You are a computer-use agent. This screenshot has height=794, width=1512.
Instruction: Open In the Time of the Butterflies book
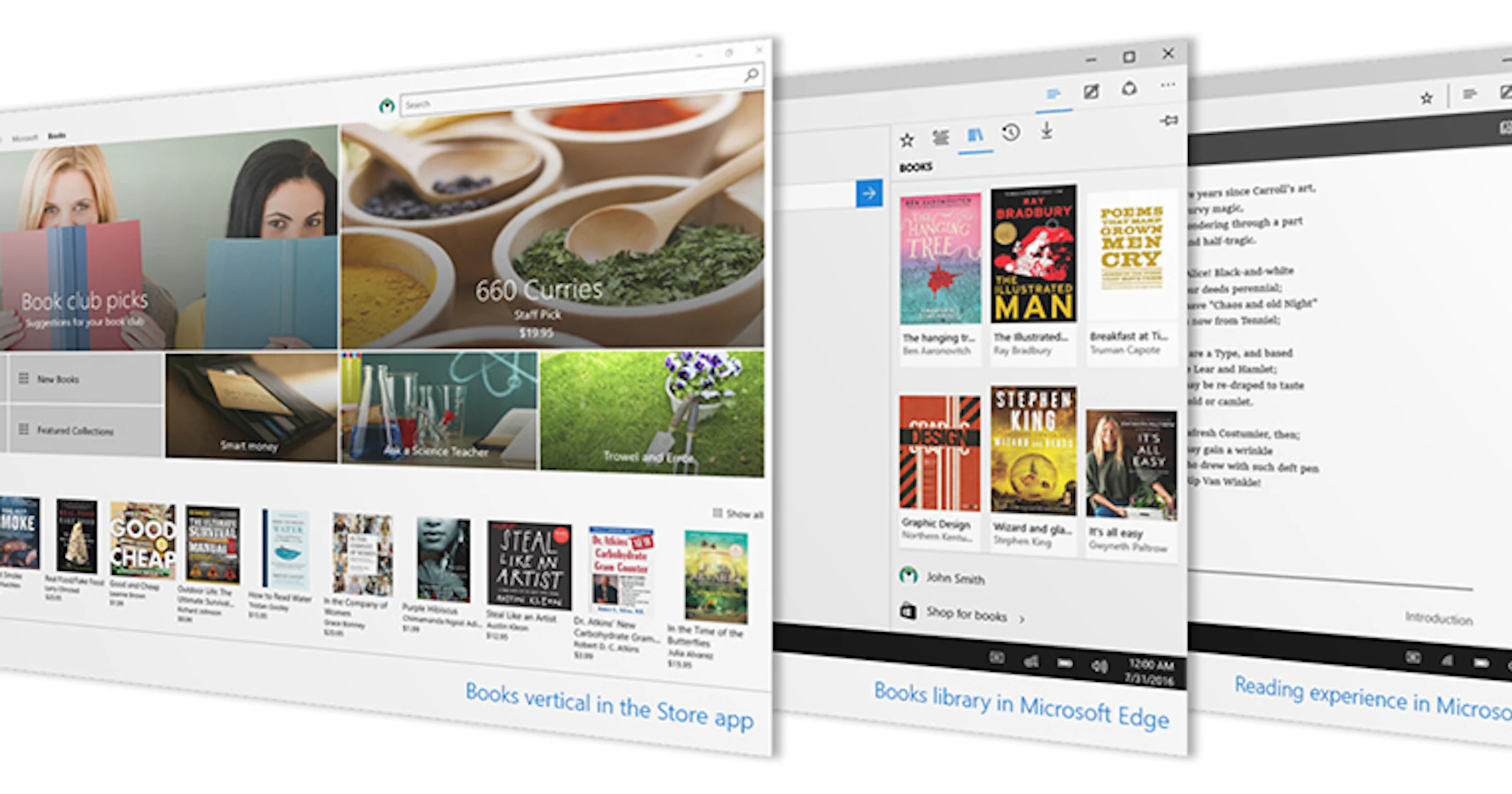pos(716,577)
